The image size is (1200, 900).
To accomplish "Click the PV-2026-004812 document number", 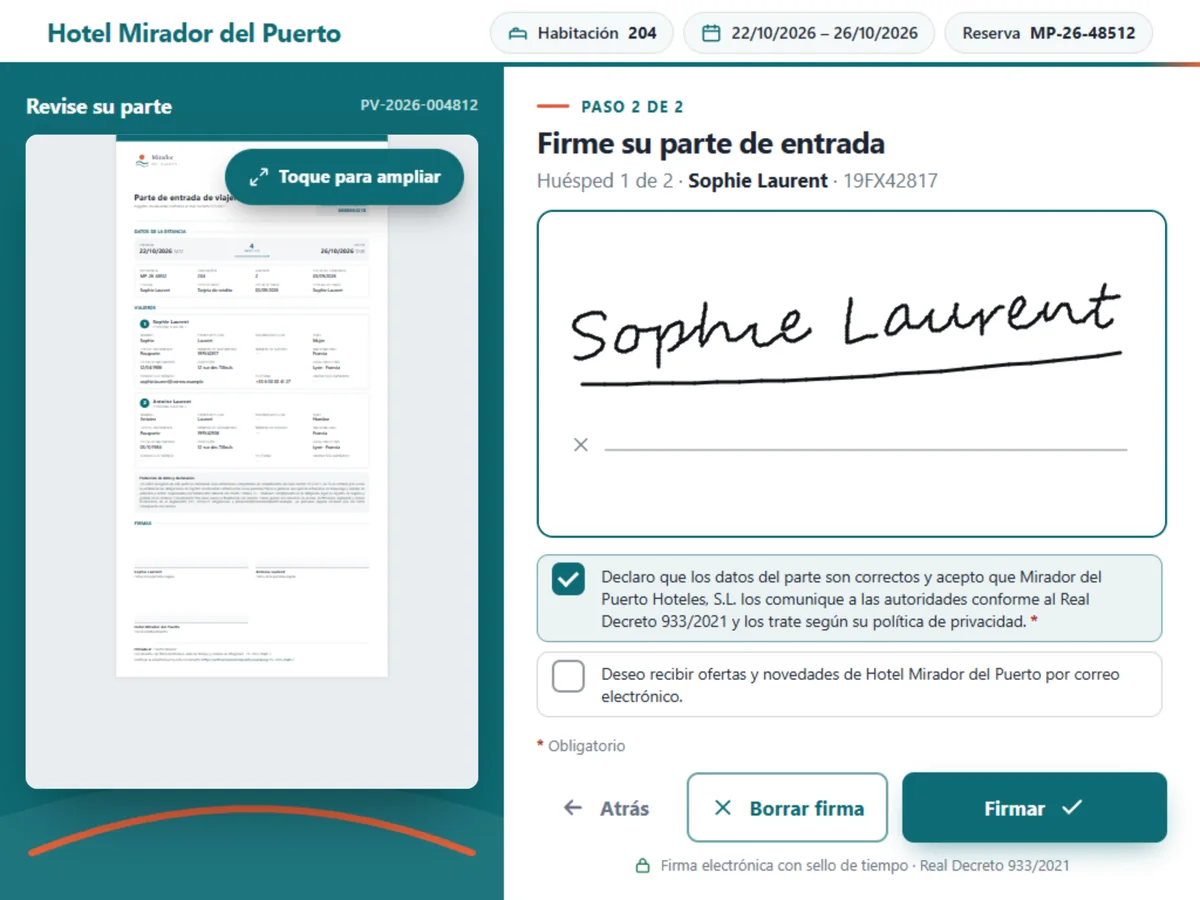I will click(x=419, y=105).
